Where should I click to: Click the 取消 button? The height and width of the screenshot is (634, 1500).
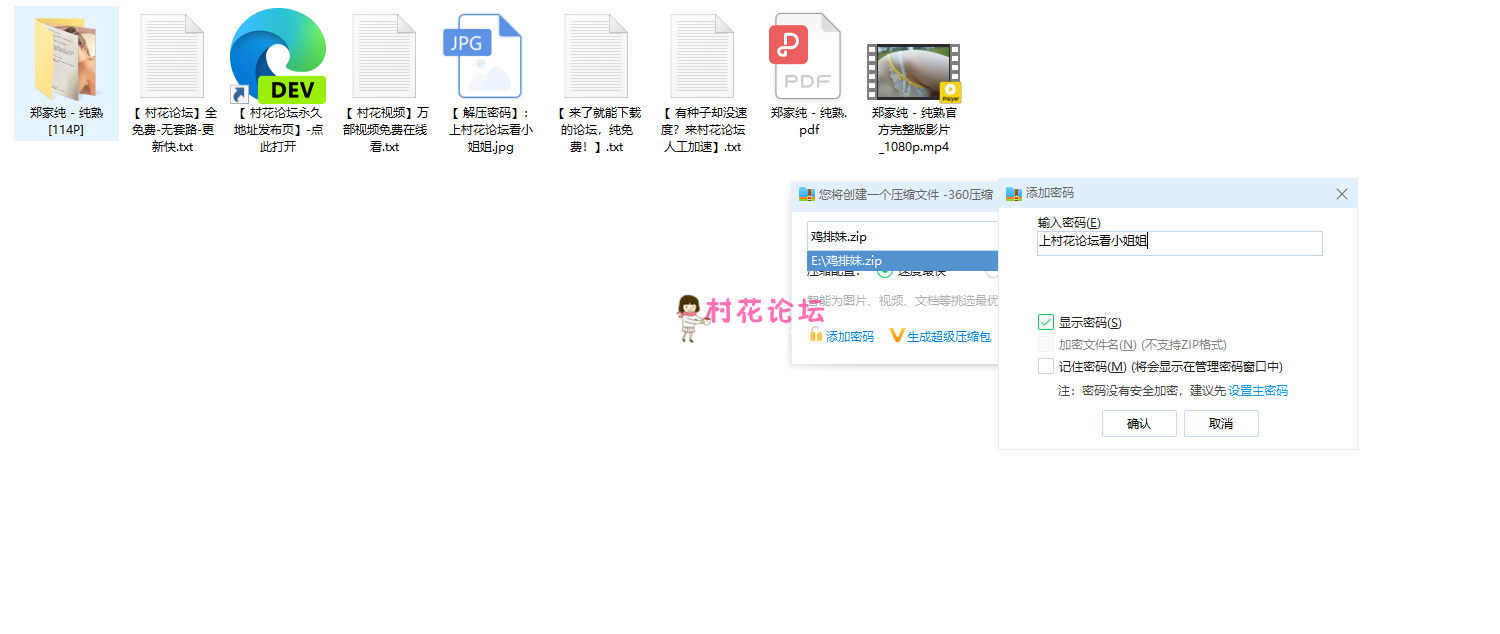1220,424
